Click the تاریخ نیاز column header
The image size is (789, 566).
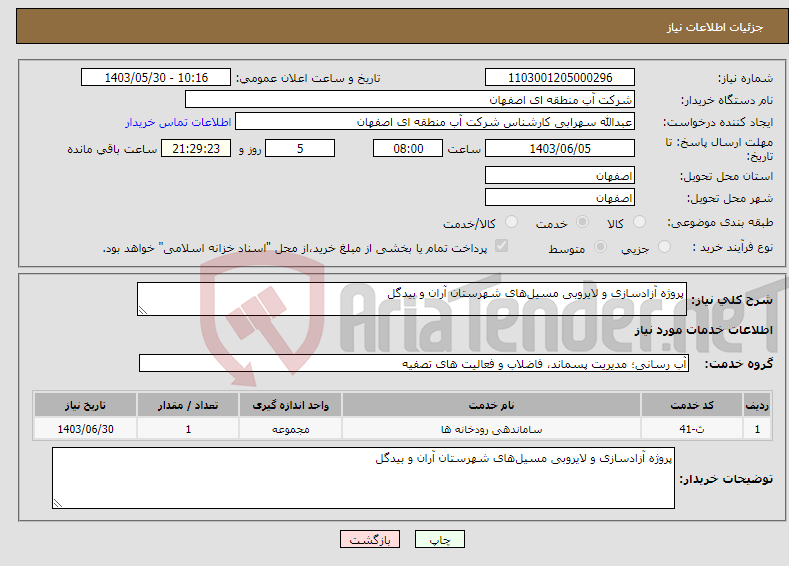coord(85,405)
